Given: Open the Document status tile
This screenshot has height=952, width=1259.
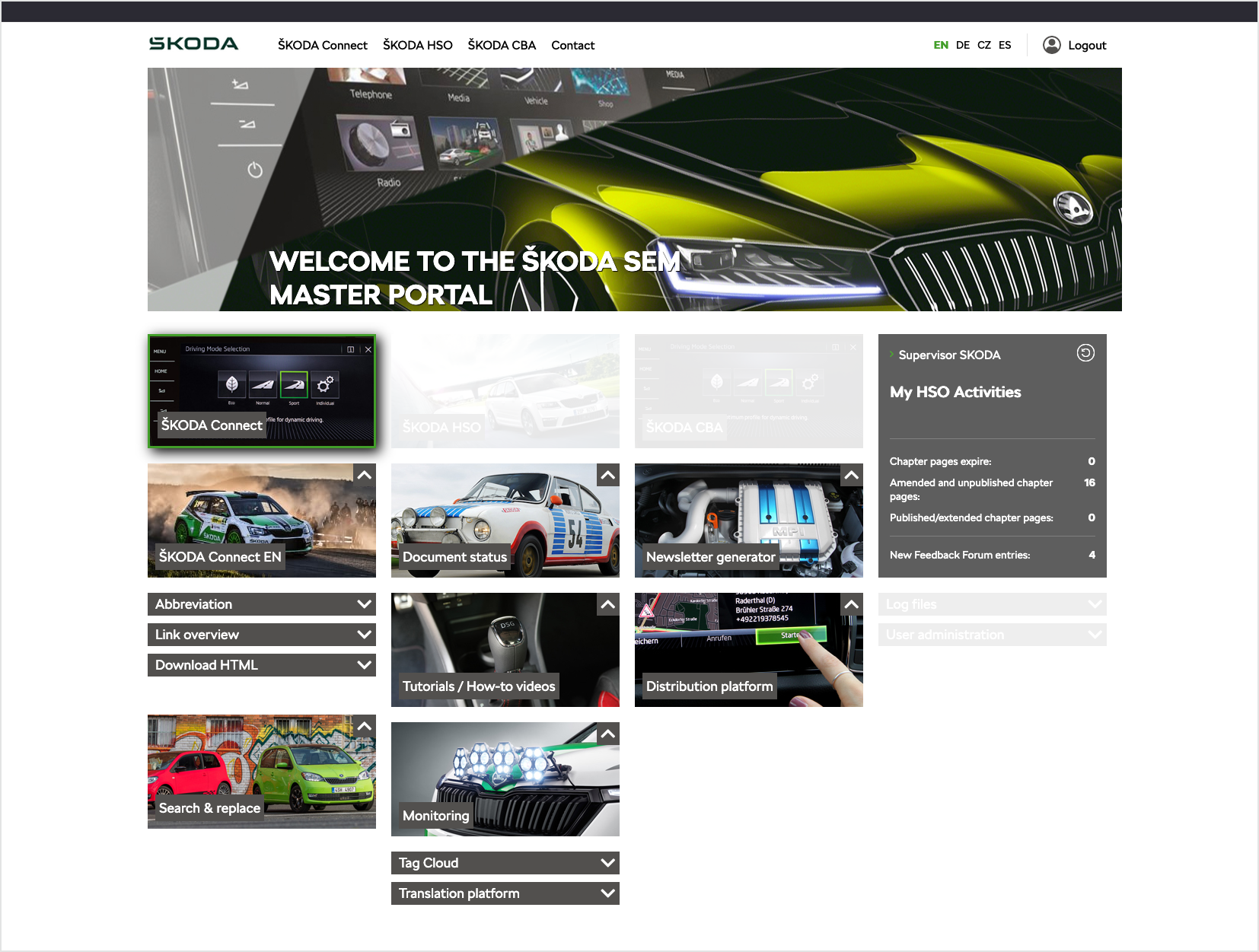Looking at the screenshot, I should pos(505,521).
